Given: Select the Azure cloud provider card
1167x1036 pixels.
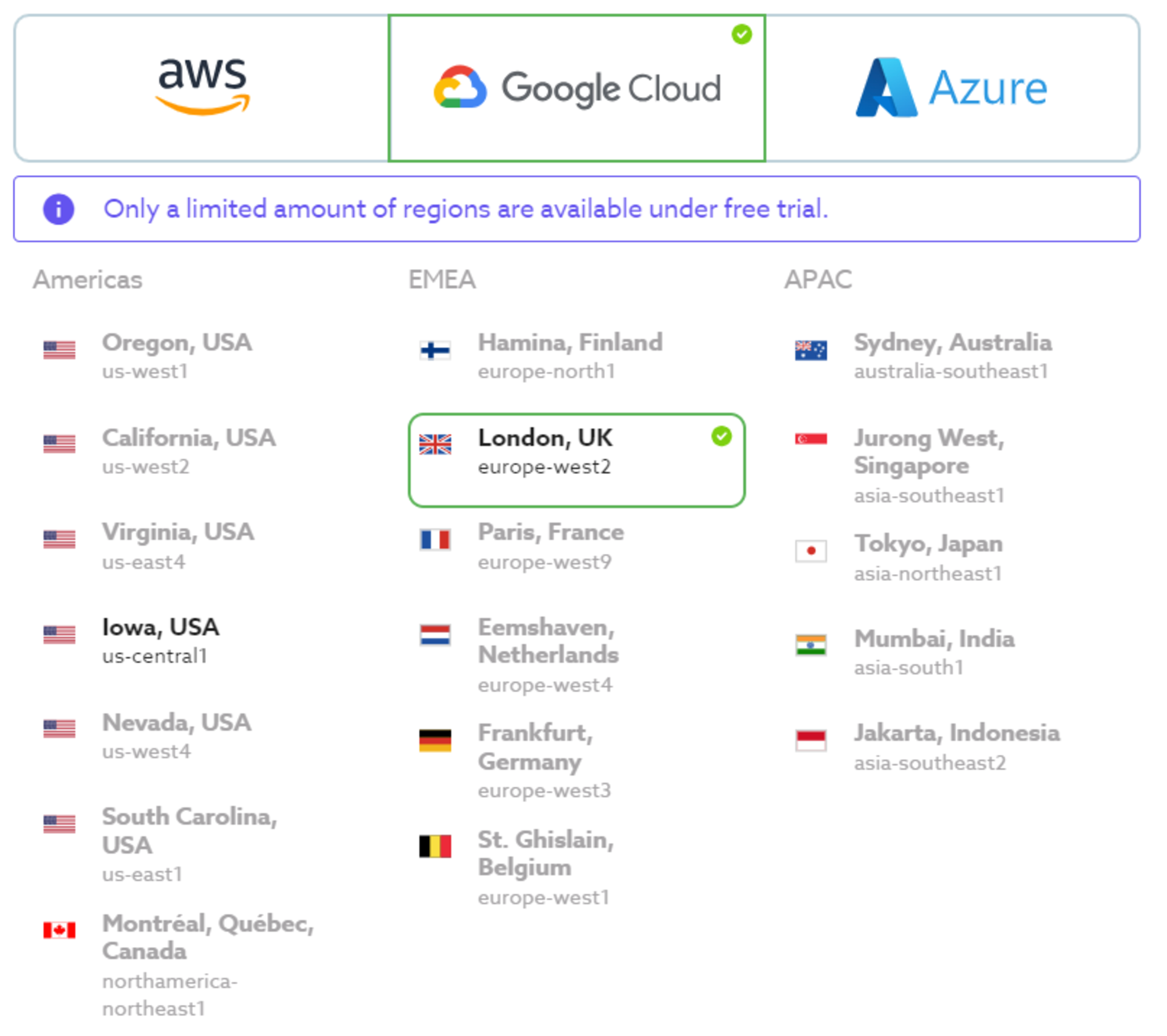Looking at the screenshot, I should [952, 88].
